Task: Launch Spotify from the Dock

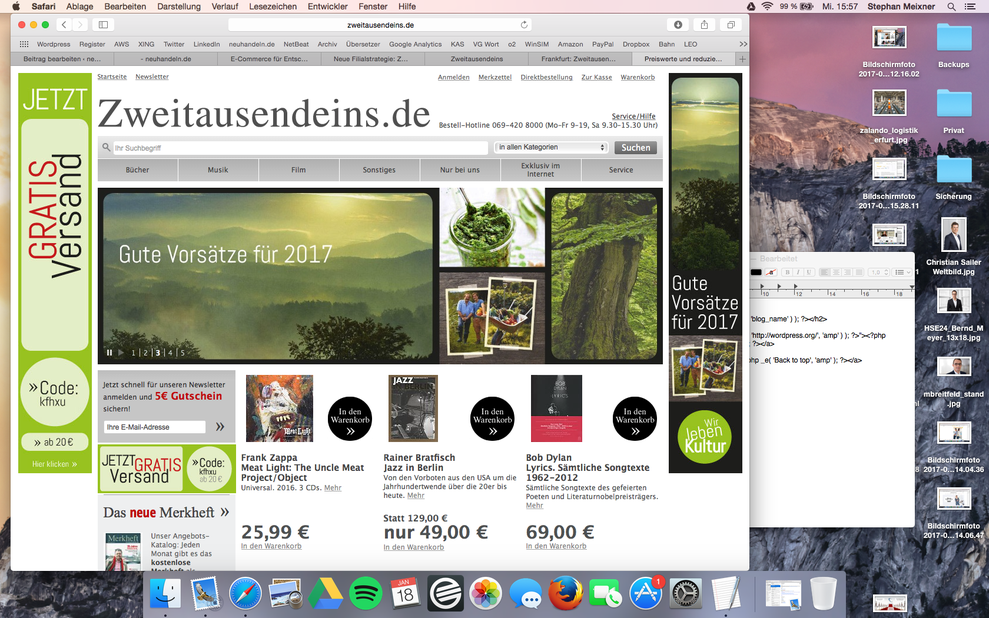Action: (x=366, y=593)
